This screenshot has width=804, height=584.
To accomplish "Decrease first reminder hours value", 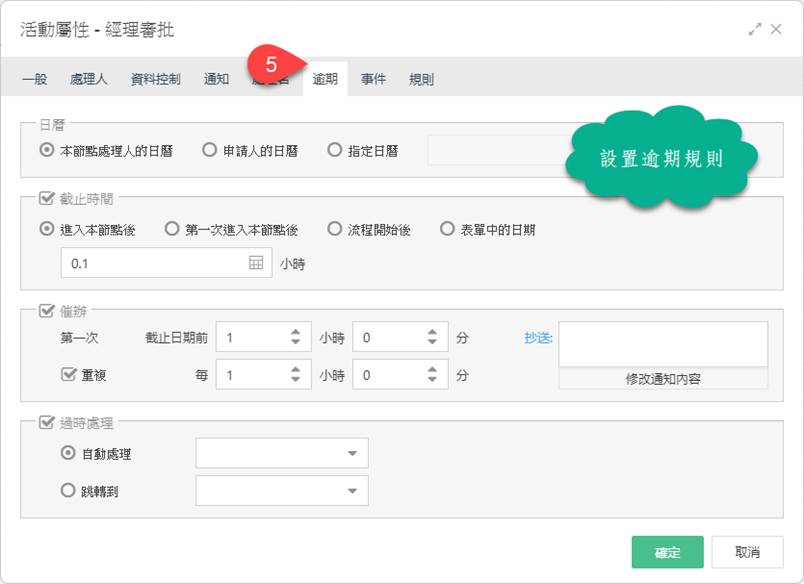I will (x=295, y=342).
